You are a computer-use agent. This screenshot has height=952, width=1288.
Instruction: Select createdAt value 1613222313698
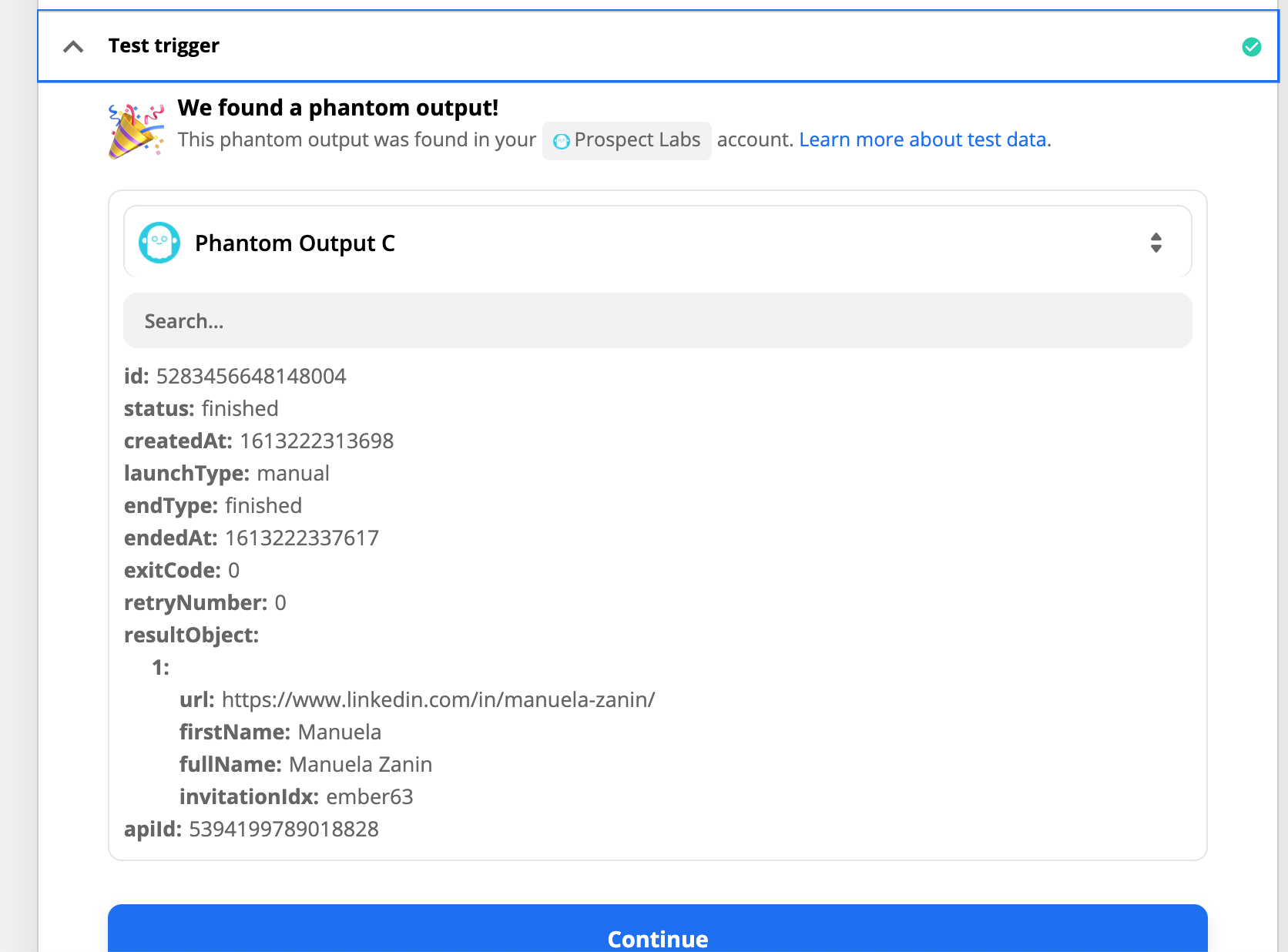point(317,441)
